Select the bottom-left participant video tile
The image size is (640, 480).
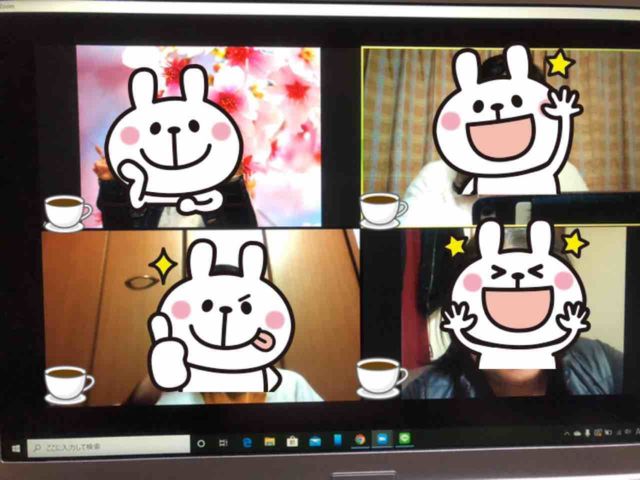click(x=199, y=316)
